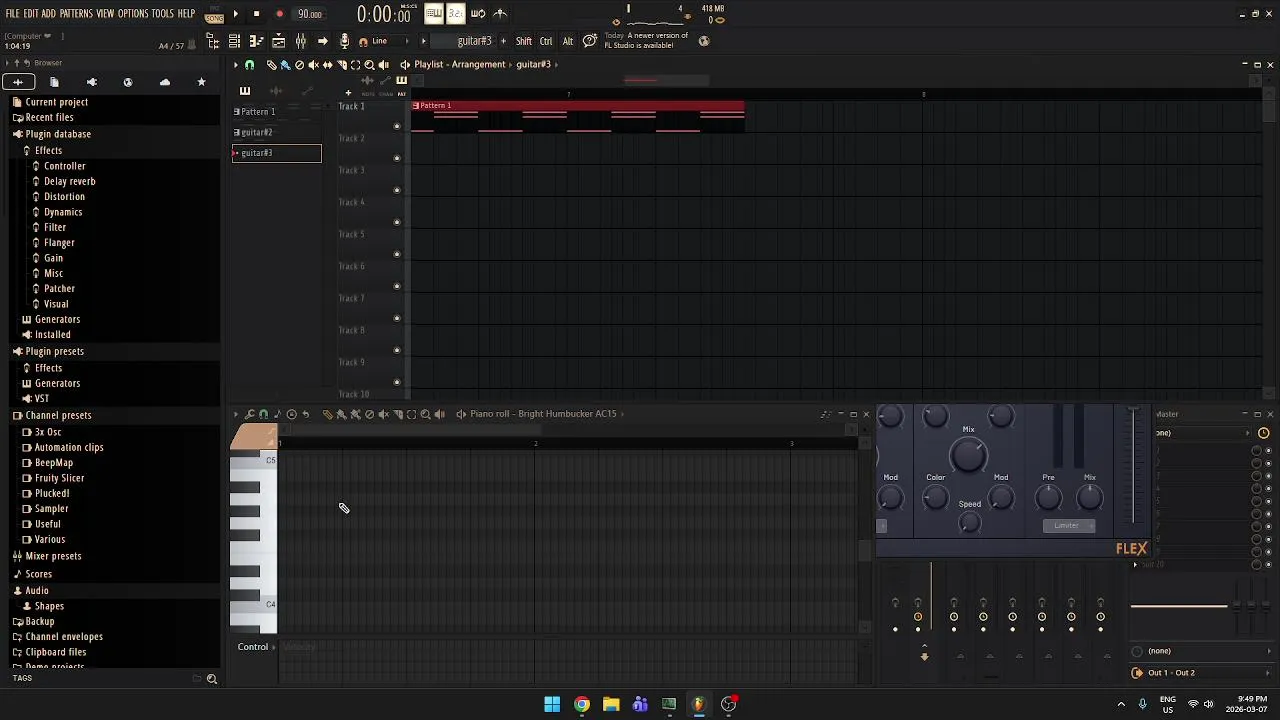
Task: Click the undo arrow in Piano roll toolbar
Action: (x=306, y=414)
